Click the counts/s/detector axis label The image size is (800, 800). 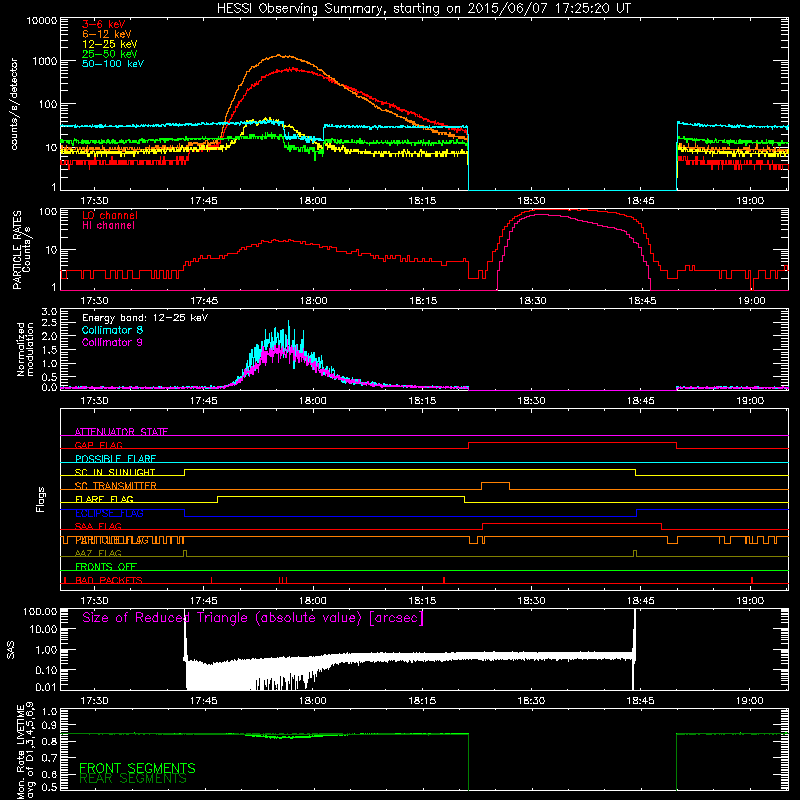click(x=14, y=104)
